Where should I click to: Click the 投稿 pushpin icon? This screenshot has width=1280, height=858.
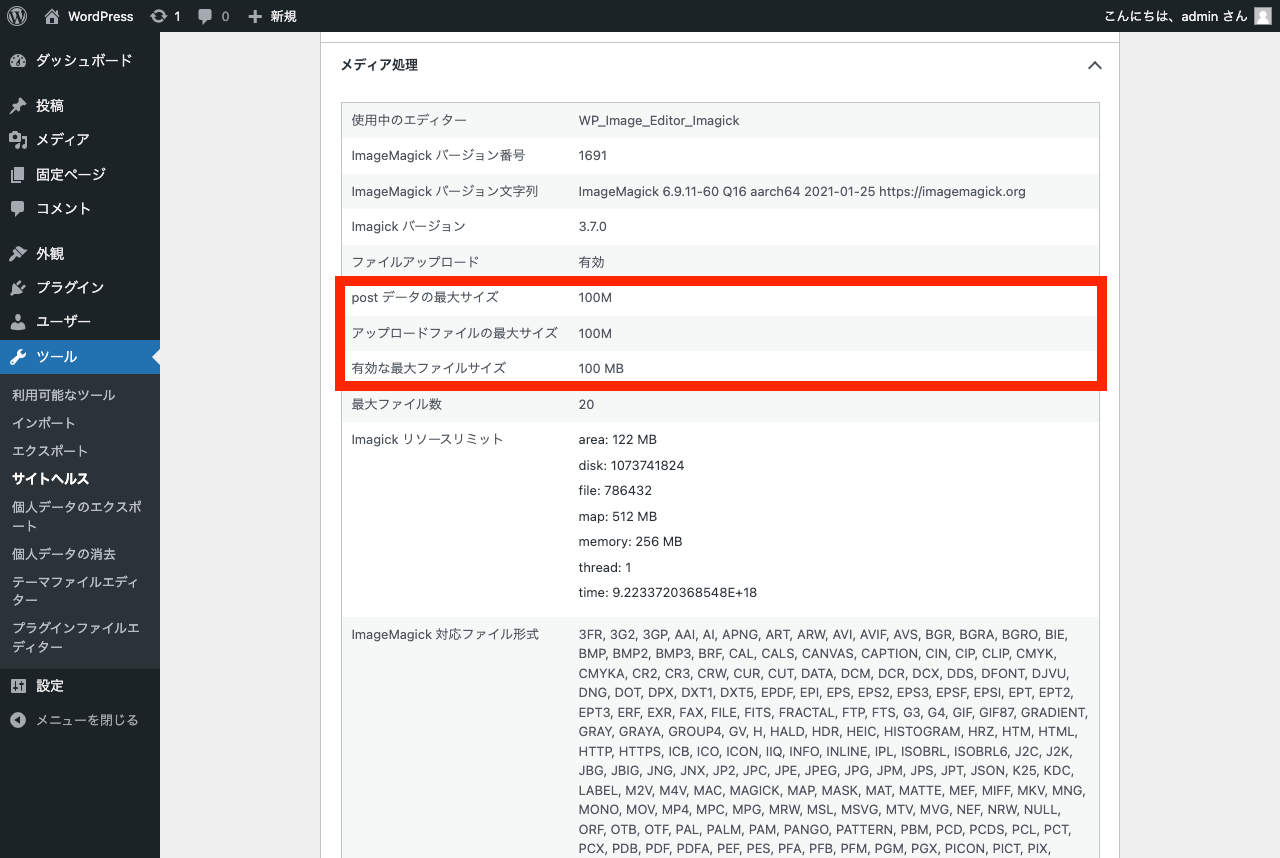[18, 105]
